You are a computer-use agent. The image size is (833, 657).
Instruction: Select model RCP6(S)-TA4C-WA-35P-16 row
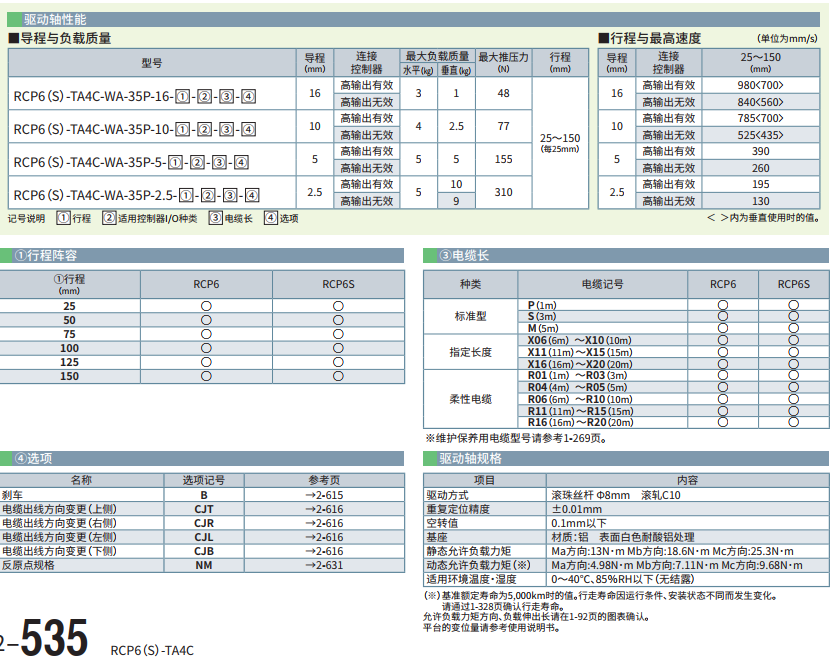coord(134,96)
